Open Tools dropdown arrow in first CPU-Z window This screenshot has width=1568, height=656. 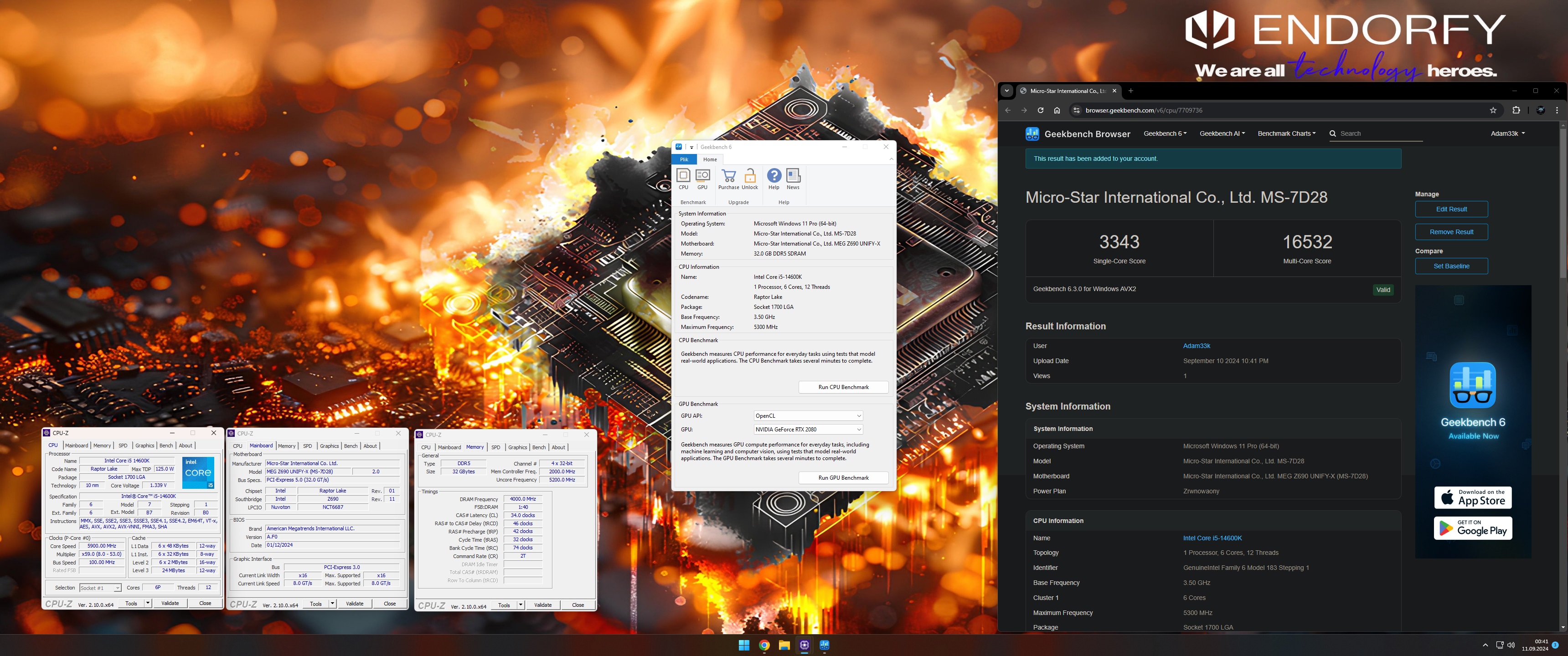tap(147, 603)
